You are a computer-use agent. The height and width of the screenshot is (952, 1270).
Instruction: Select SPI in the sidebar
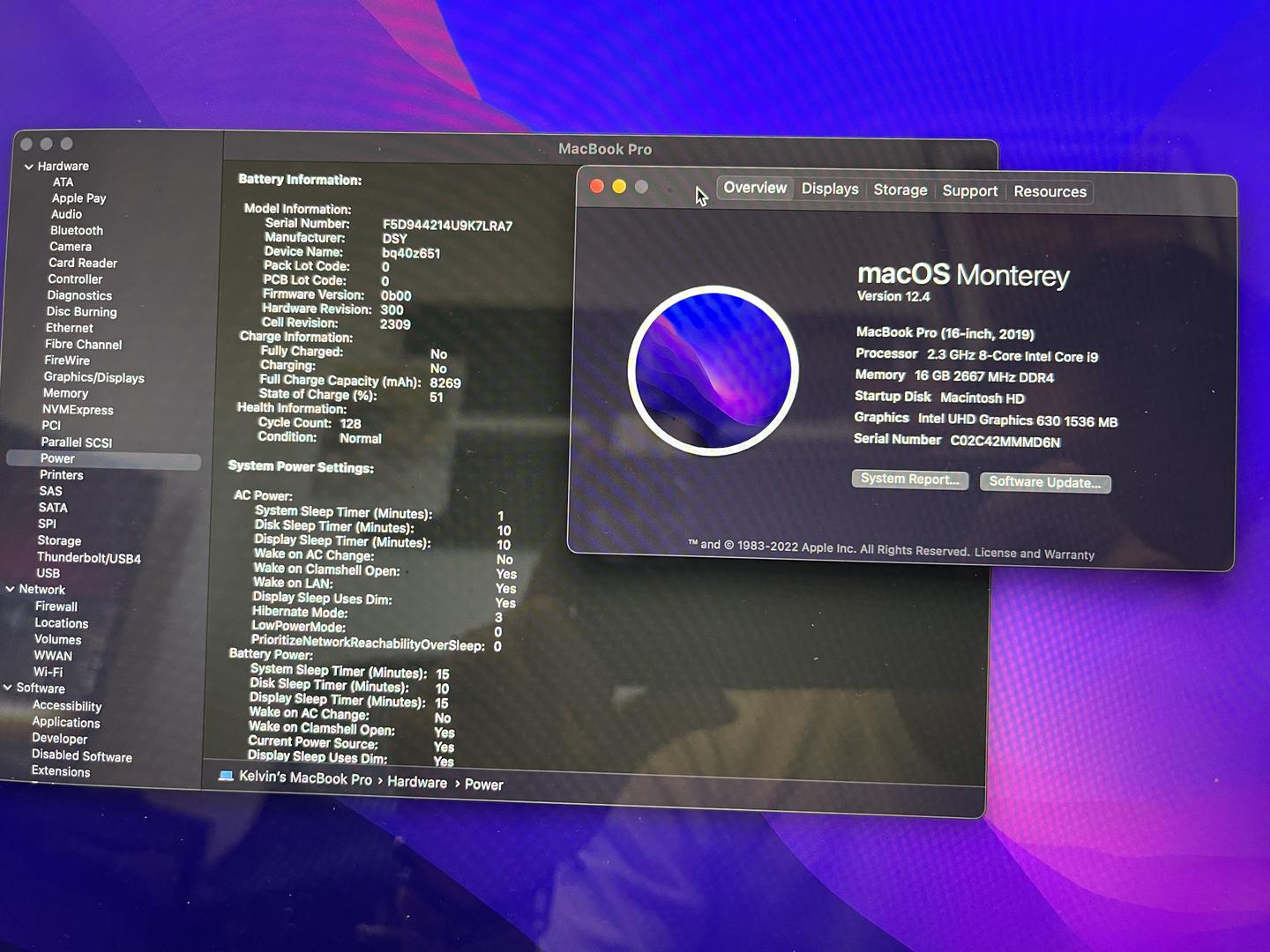tap(47, 524)
